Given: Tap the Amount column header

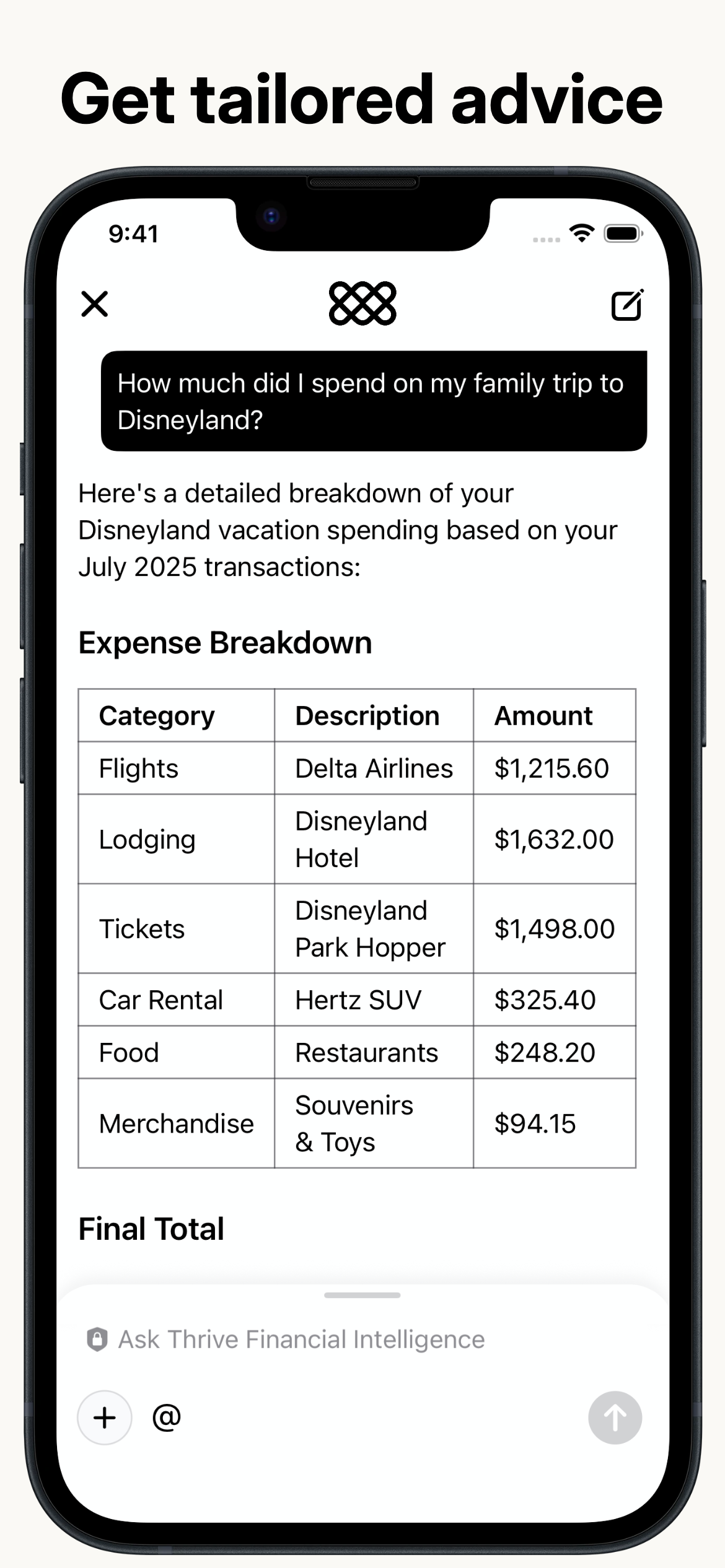Looking at the screenshot, I should 543,715.
